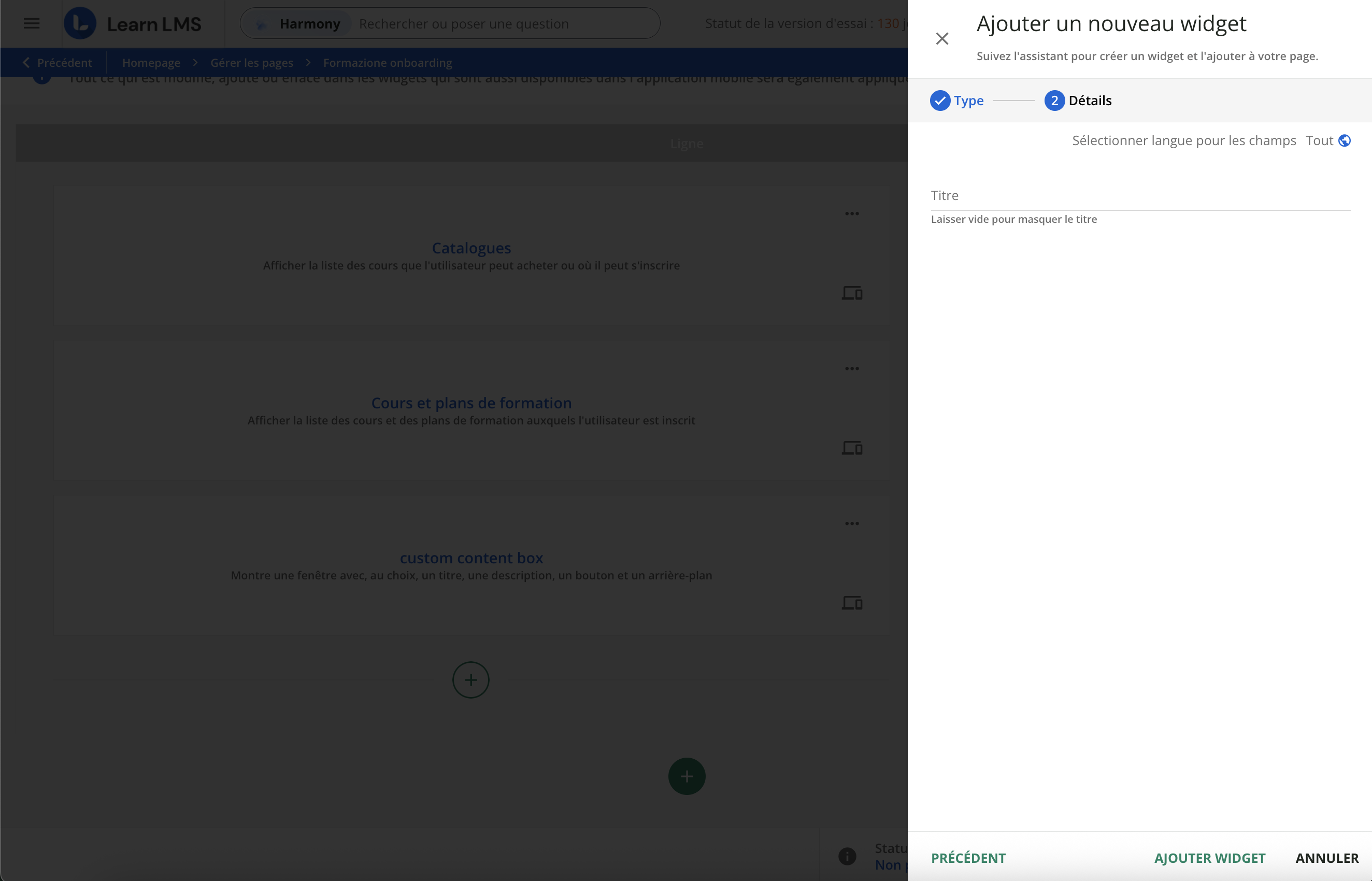
Task: Click the large green plus button
Action: click(x=687, y=776)
